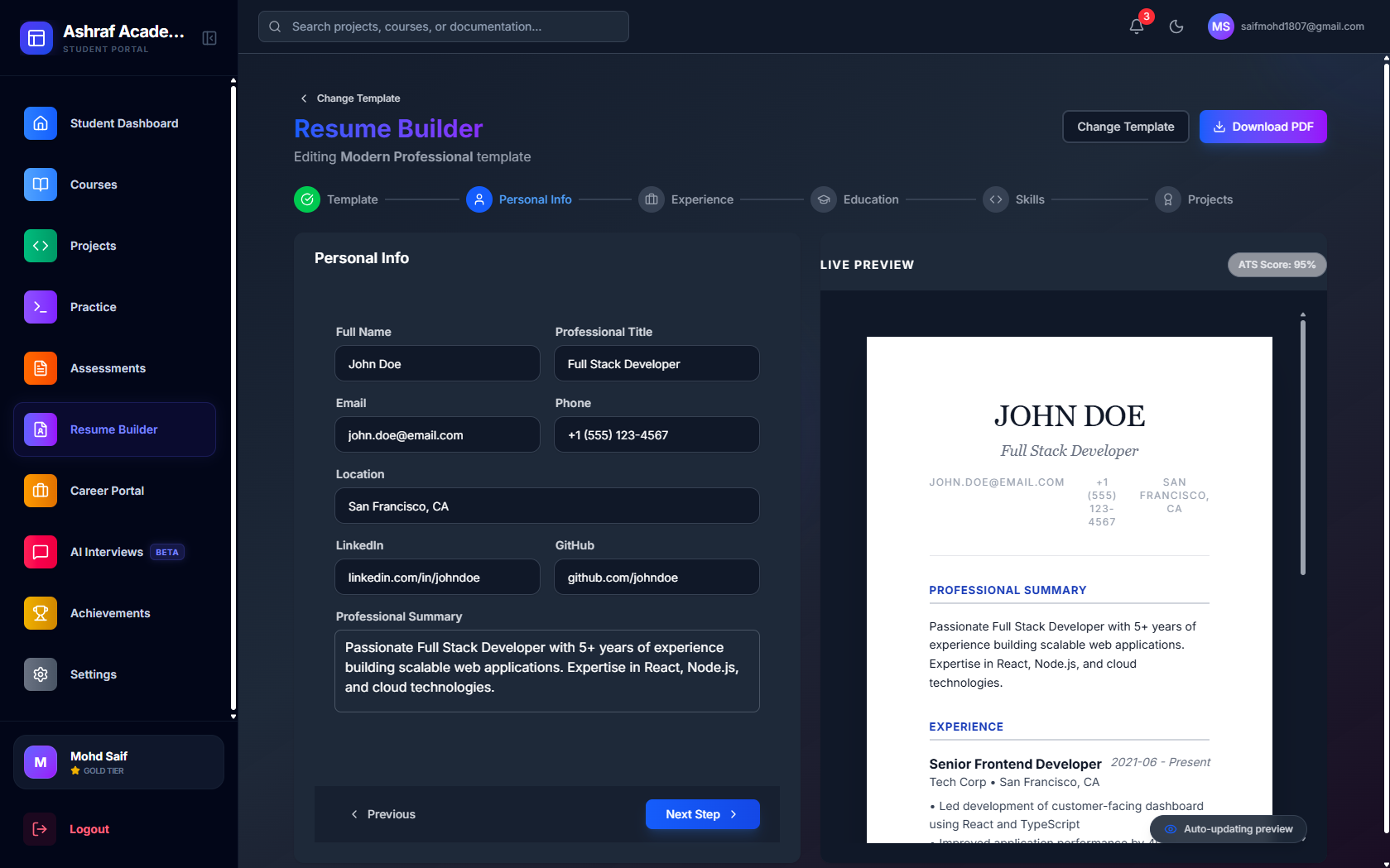
Task: Open Student Dashboard from sidebar
Action: click(114, 123)
